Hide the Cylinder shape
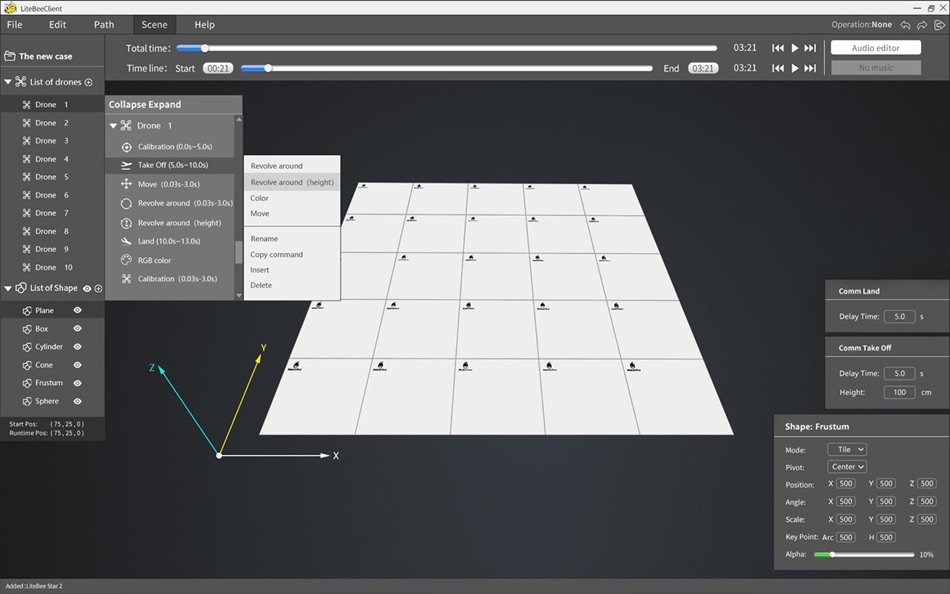This screenshot has height=594, width=950. coord(78,347)
